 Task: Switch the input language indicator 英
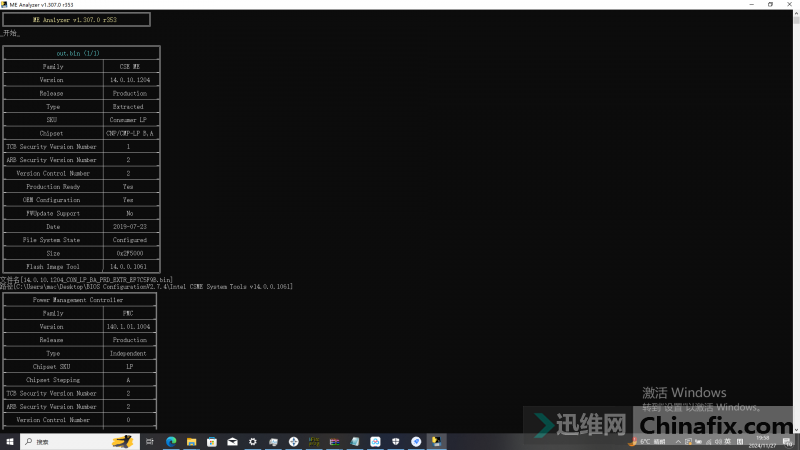pos(728,442)
